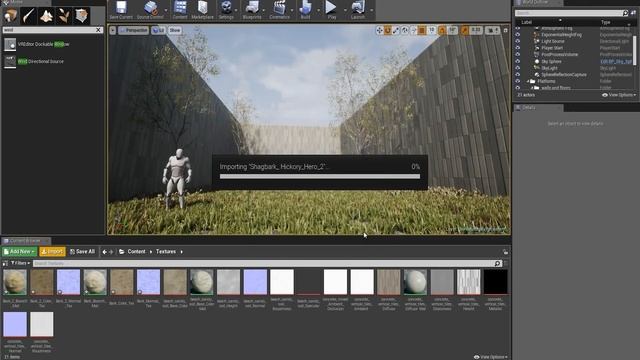Toggle rotation snapping in the viewport toolbar
The image size is (640, 360).
(442, 30)
